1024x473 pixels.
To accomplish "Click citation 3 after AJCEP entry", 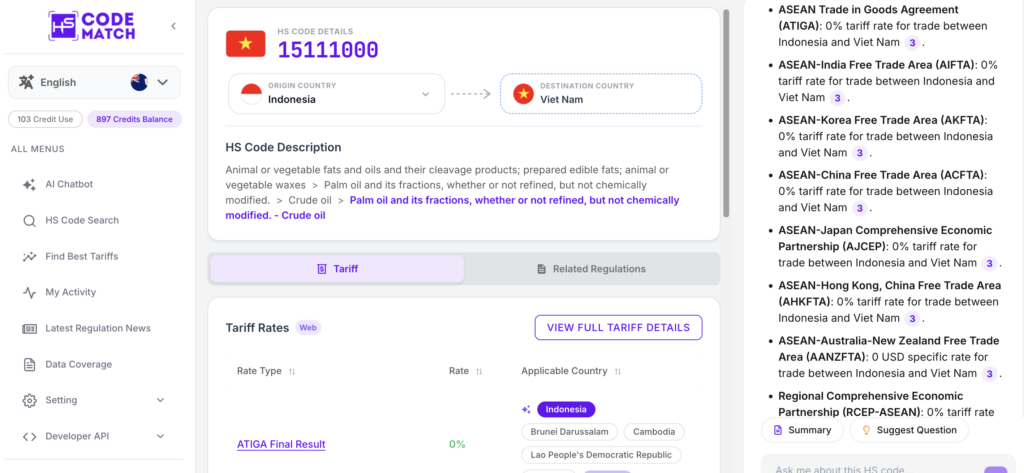I will pos(989,263).
